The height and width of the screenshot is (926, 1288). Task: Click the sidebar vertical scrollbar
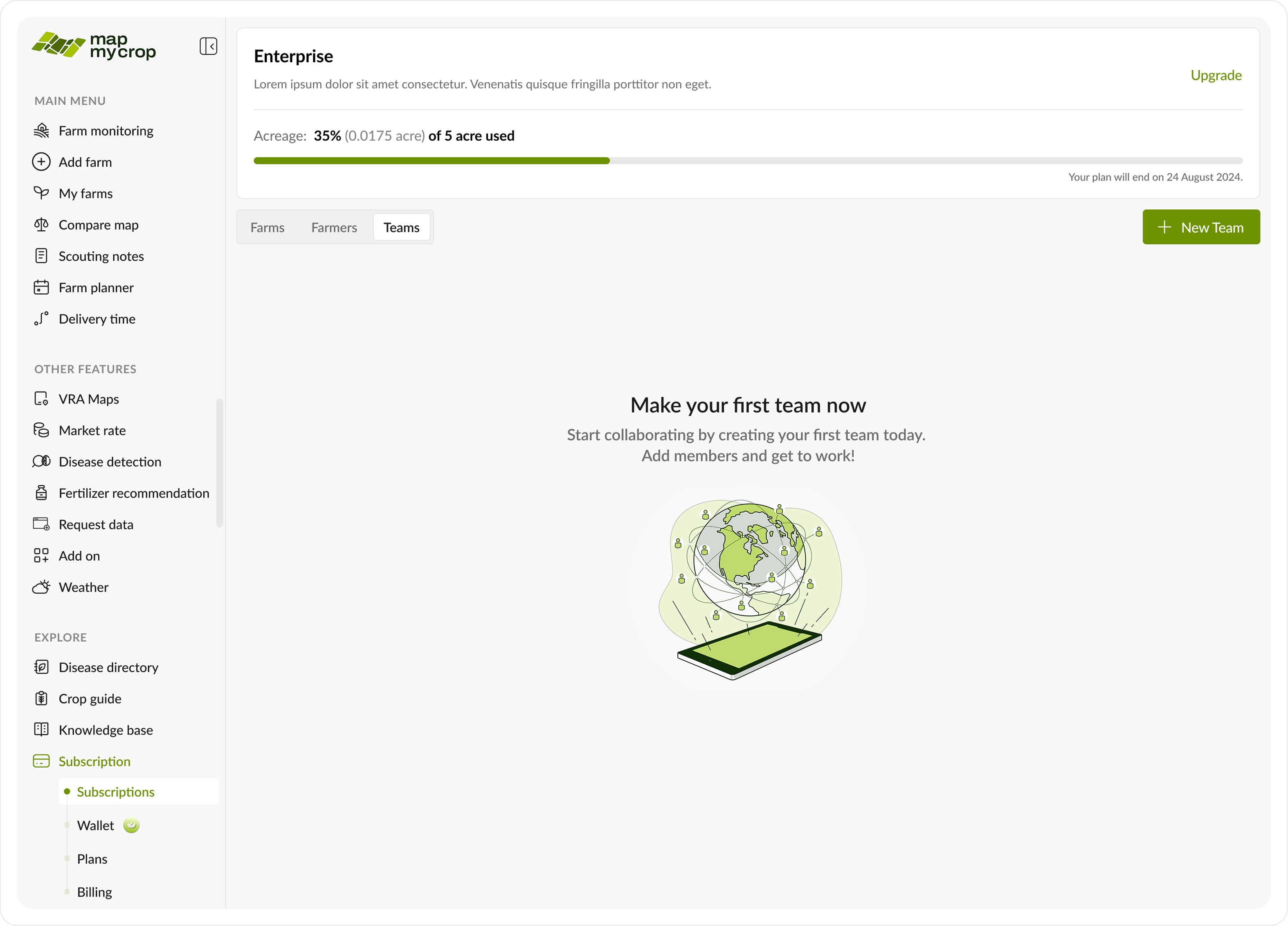[219, 463]
